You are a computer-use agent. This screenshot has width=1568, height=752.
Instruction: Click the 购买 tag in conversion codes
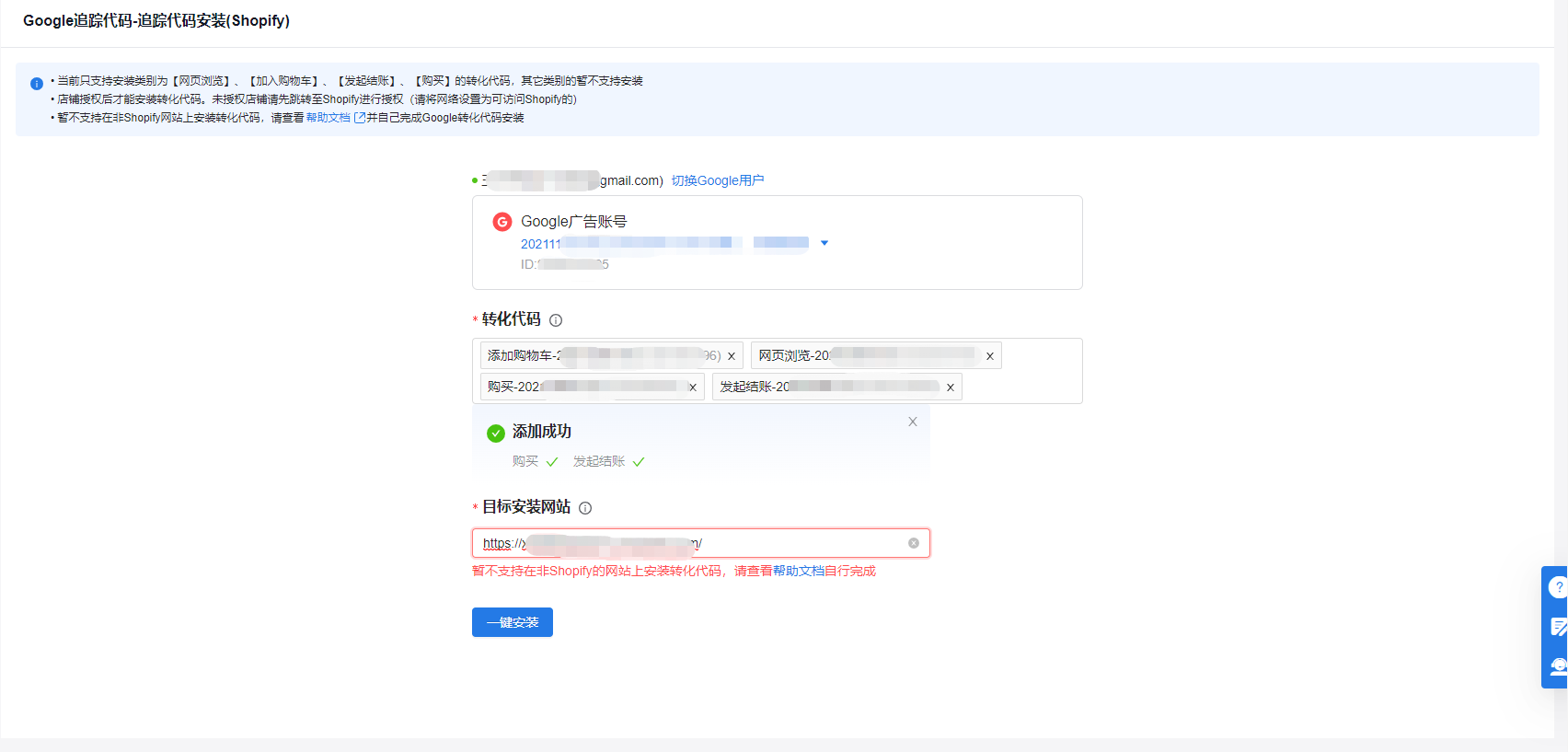point(593,387)
